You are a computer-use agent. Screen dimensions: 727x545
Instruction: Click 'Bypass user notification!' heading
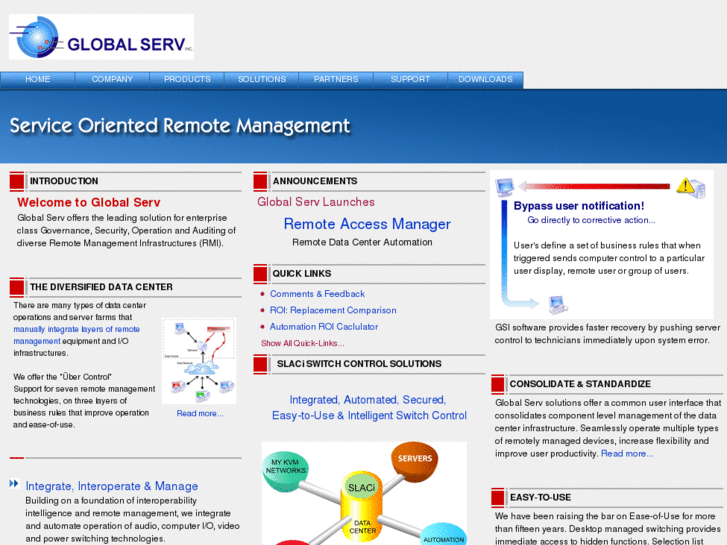click(579, 206)
